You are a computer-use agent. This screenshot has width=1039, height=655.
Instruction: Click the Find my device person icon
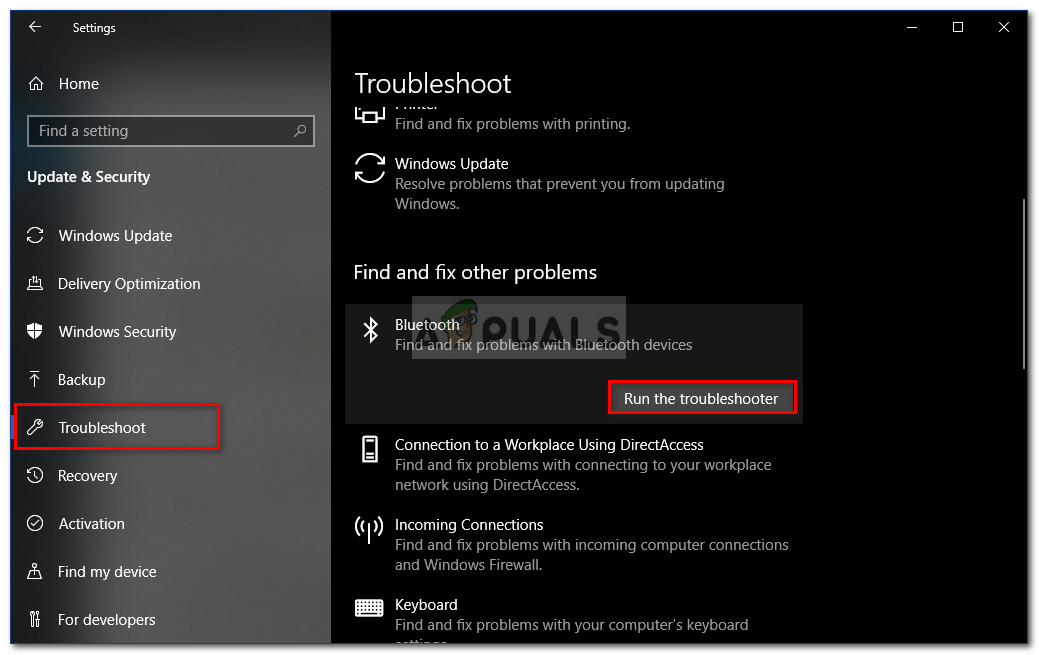point(34,571)
